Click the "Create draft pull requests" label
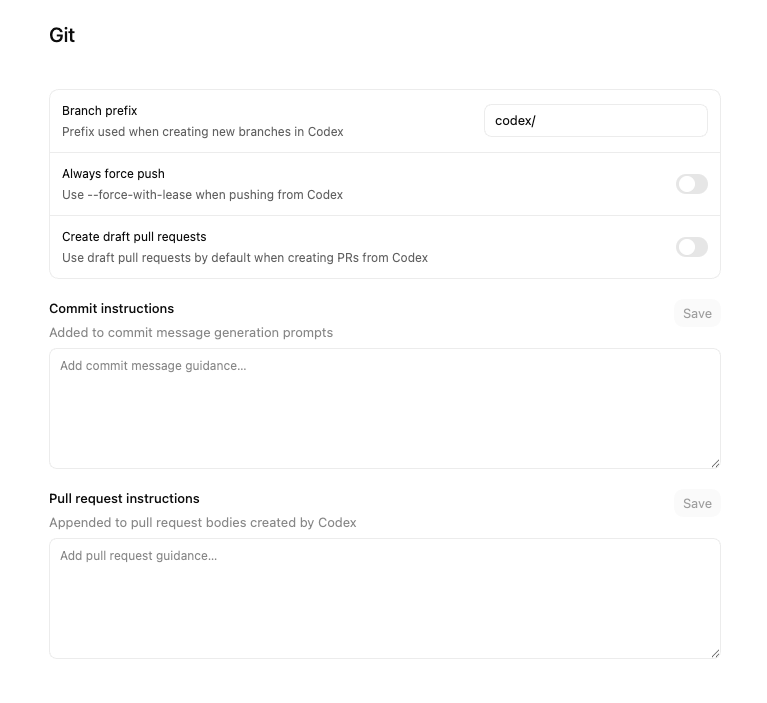 click(x=134, y=237)
